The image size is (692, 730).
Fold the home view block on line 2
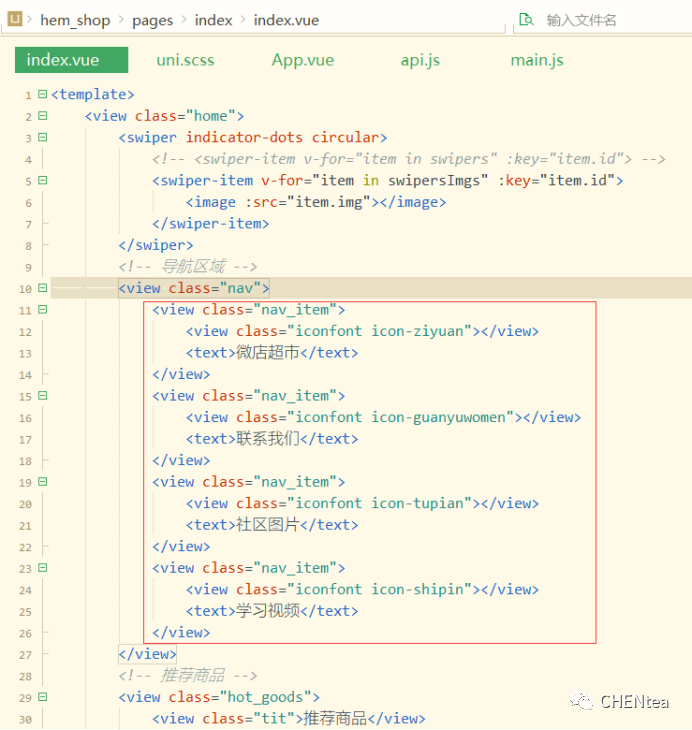(x=42, y=116)
